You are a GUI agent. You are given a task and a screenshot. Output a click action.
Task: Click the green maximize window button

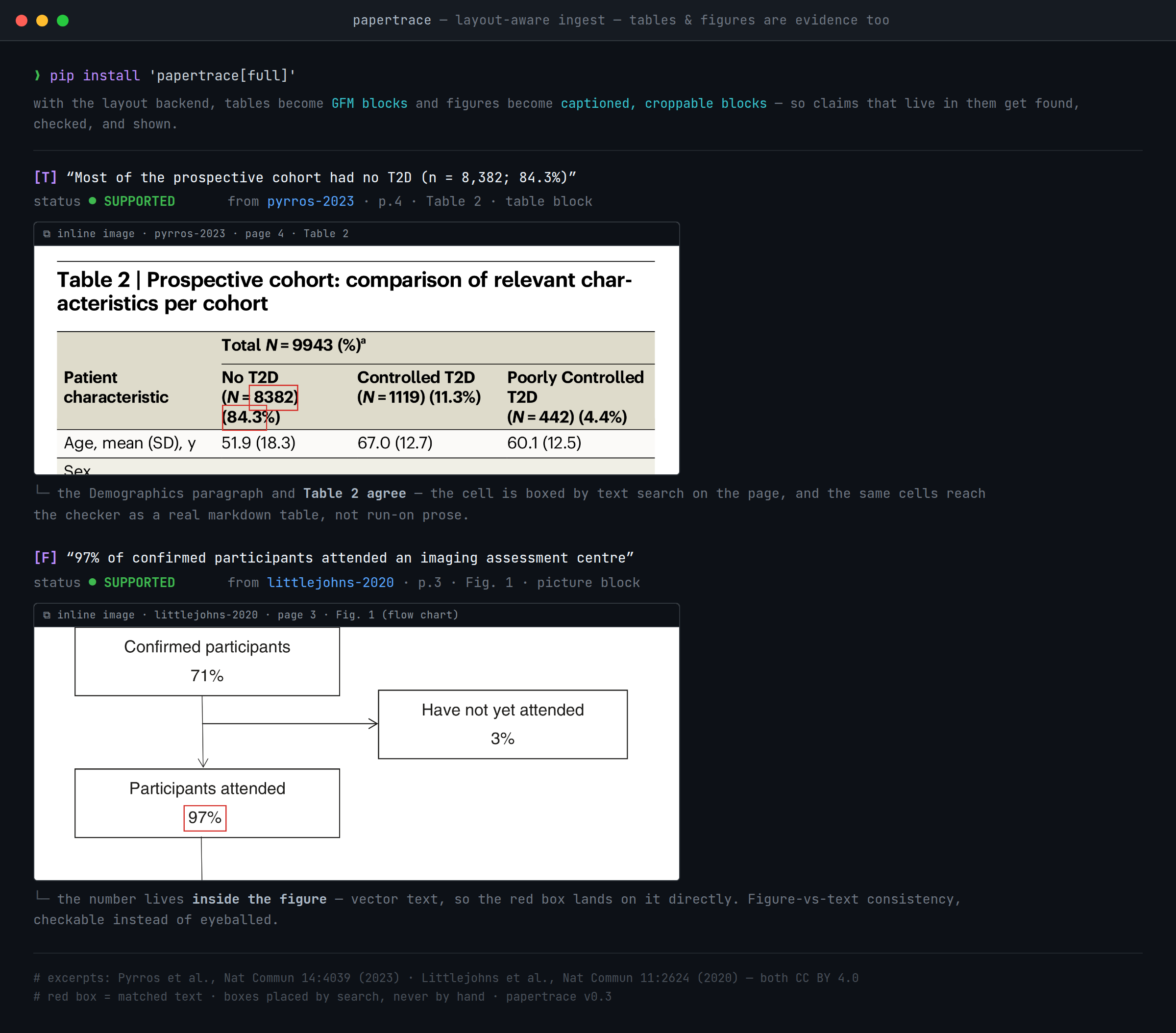[x=63, y=21]
